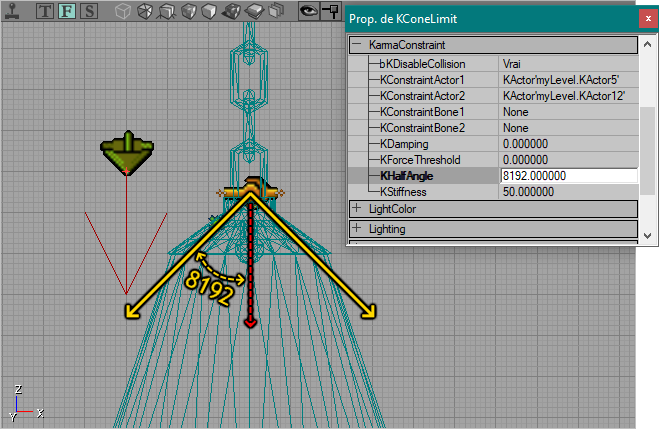This screenshot has height=429, width=659.
Task: Collapse the KarmaConstraint category
Action: coord(357,44)
